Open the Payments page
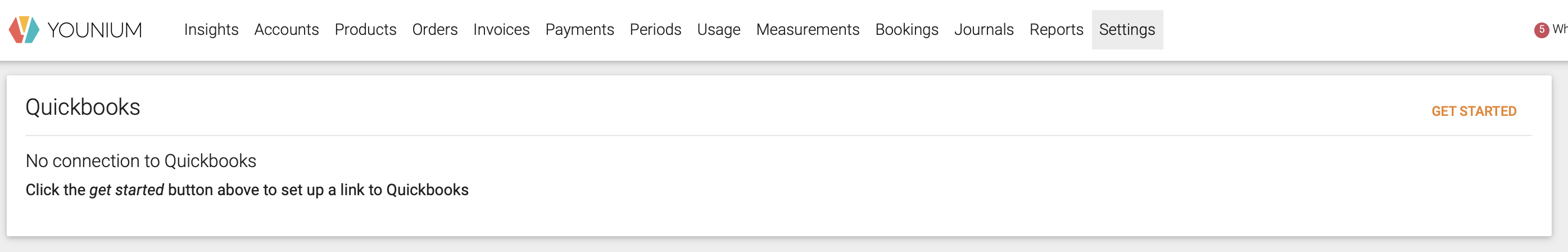 (x=579, y=30)
